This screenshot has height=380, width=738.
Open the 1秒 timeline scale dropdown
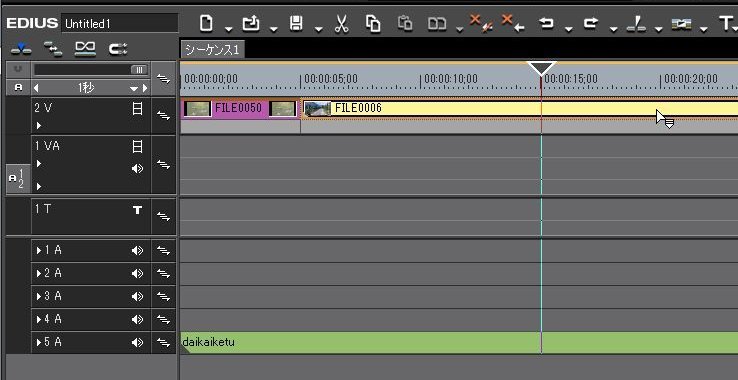[x=134, y=89]
